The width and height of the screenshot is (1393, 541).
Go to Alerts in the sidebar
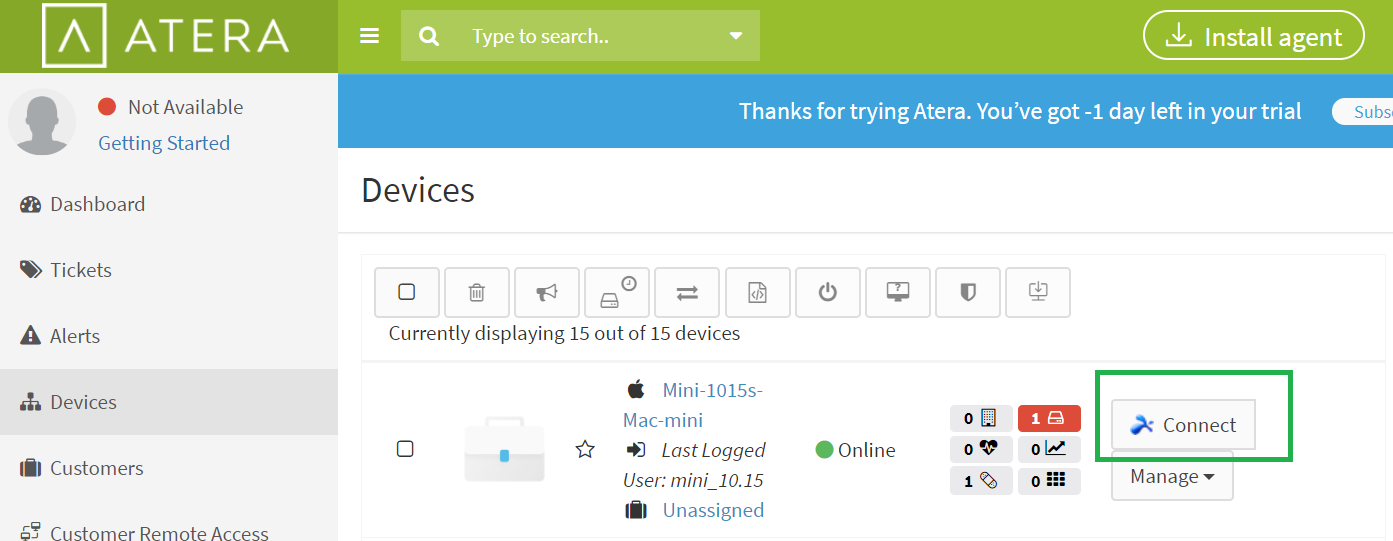74,336
